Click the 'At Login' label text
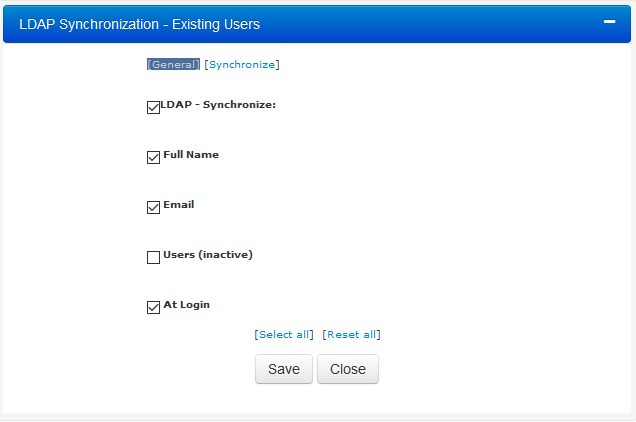This screenshot has height=422, width=636. click(x=187, y=305)
